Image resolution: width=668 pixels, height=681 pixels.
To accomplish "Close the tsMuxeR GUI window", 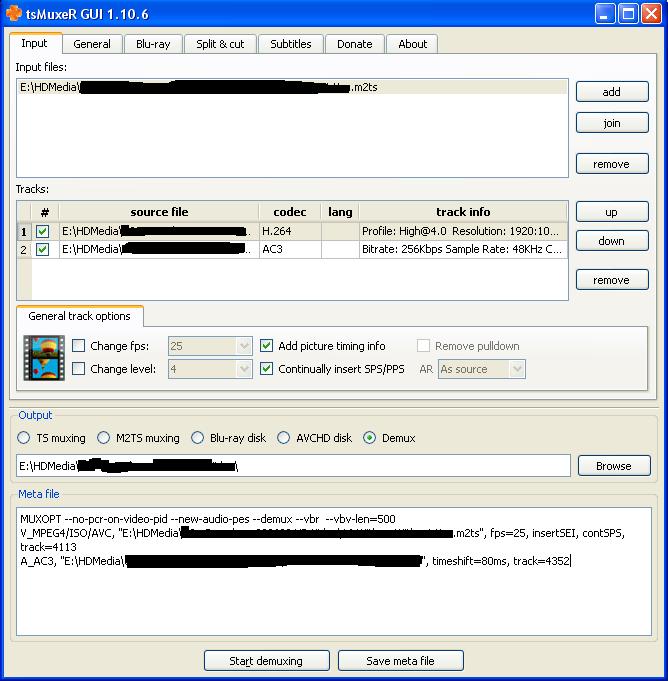I will [x=651, y=13].
